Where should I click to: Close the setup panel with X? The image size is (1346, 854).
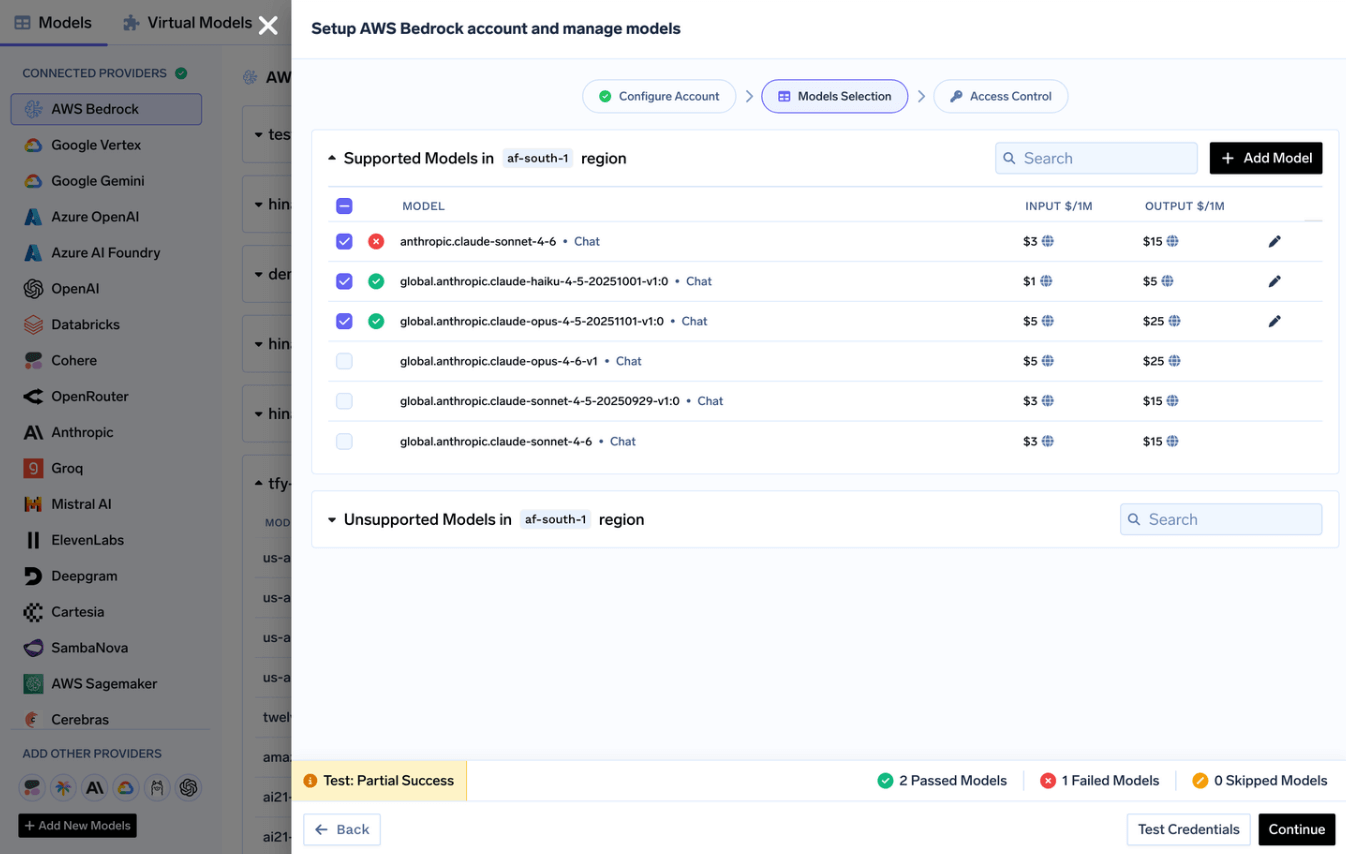pyautogui.click(x=268, y=25)
